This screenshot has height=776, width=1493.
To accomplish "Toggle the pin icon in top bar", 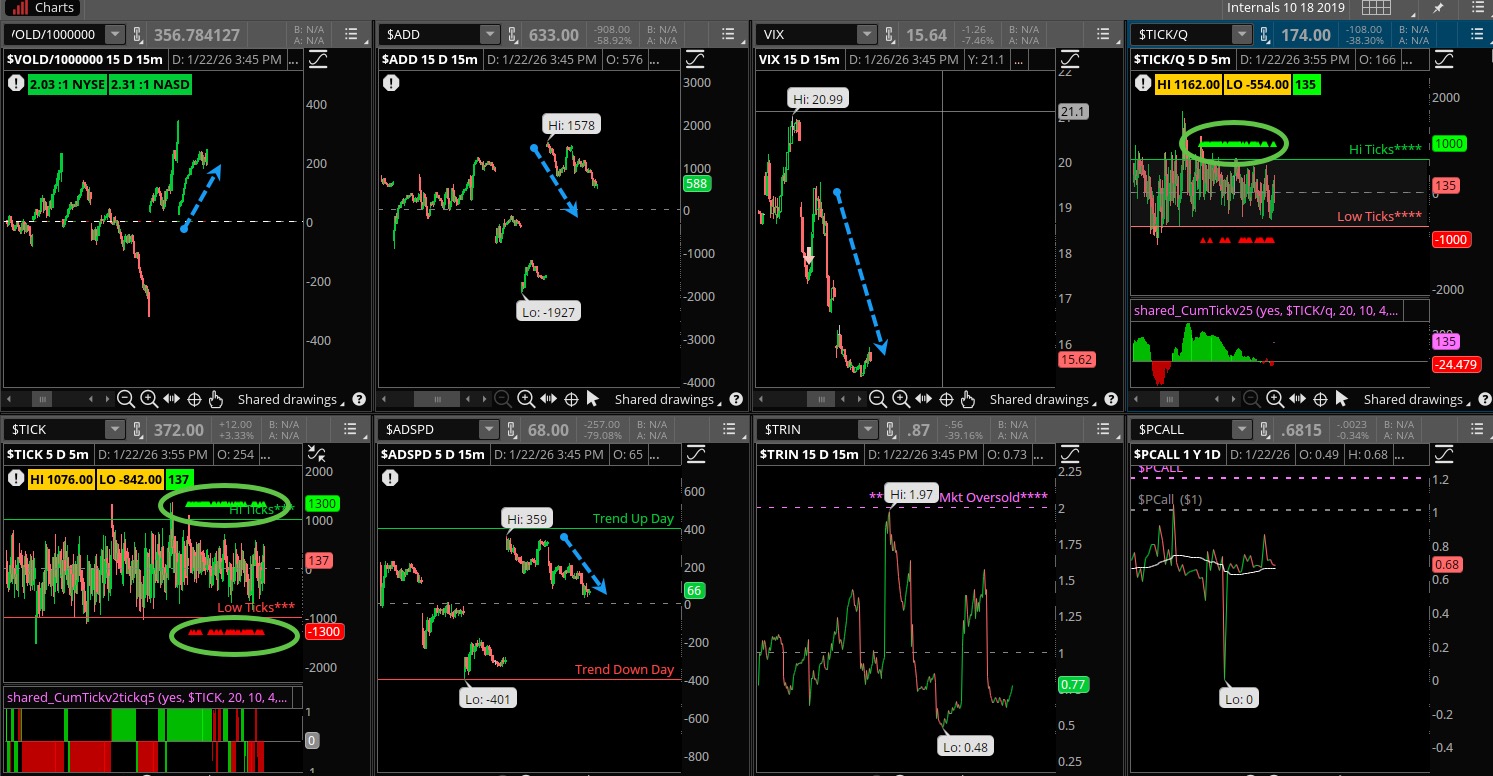I will tap(1438, 8).
